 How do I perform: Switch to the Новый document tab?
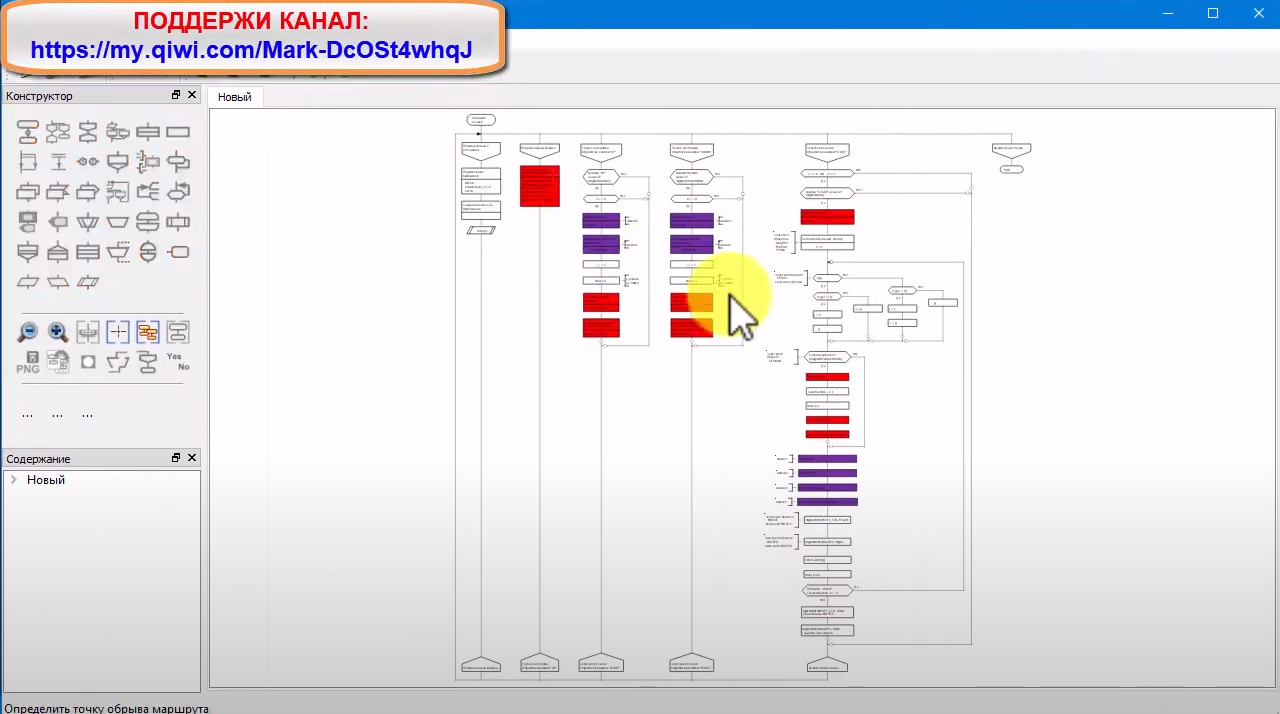pos(235,97)
